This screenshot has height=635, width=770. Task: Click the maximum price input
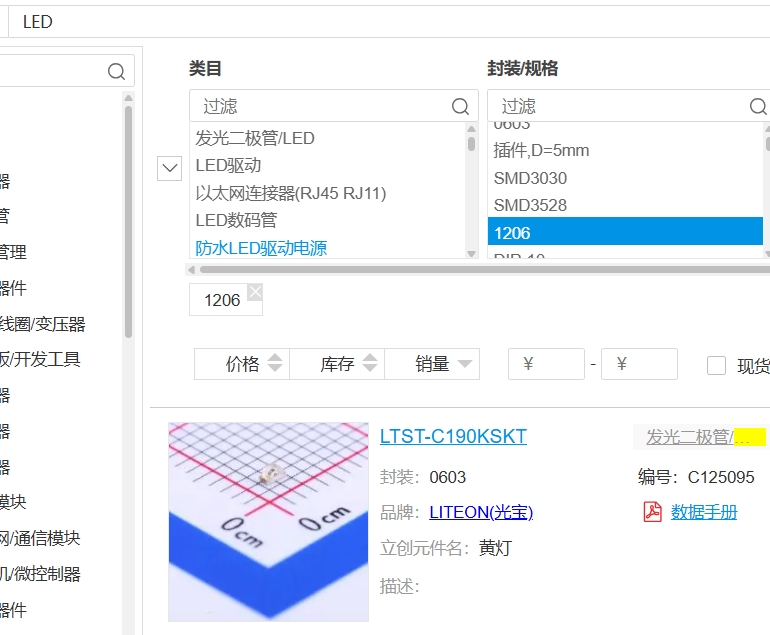pos(639,364)
